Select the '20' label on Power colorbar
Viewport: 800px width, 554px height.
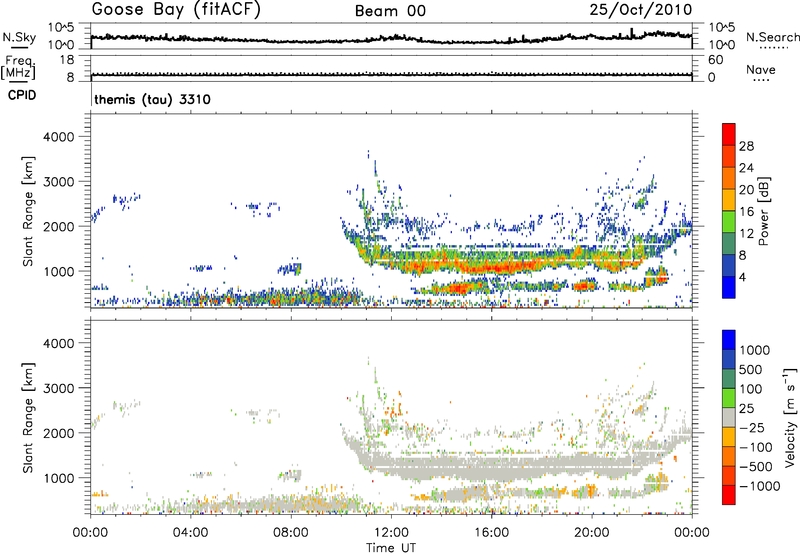[746, 190]
